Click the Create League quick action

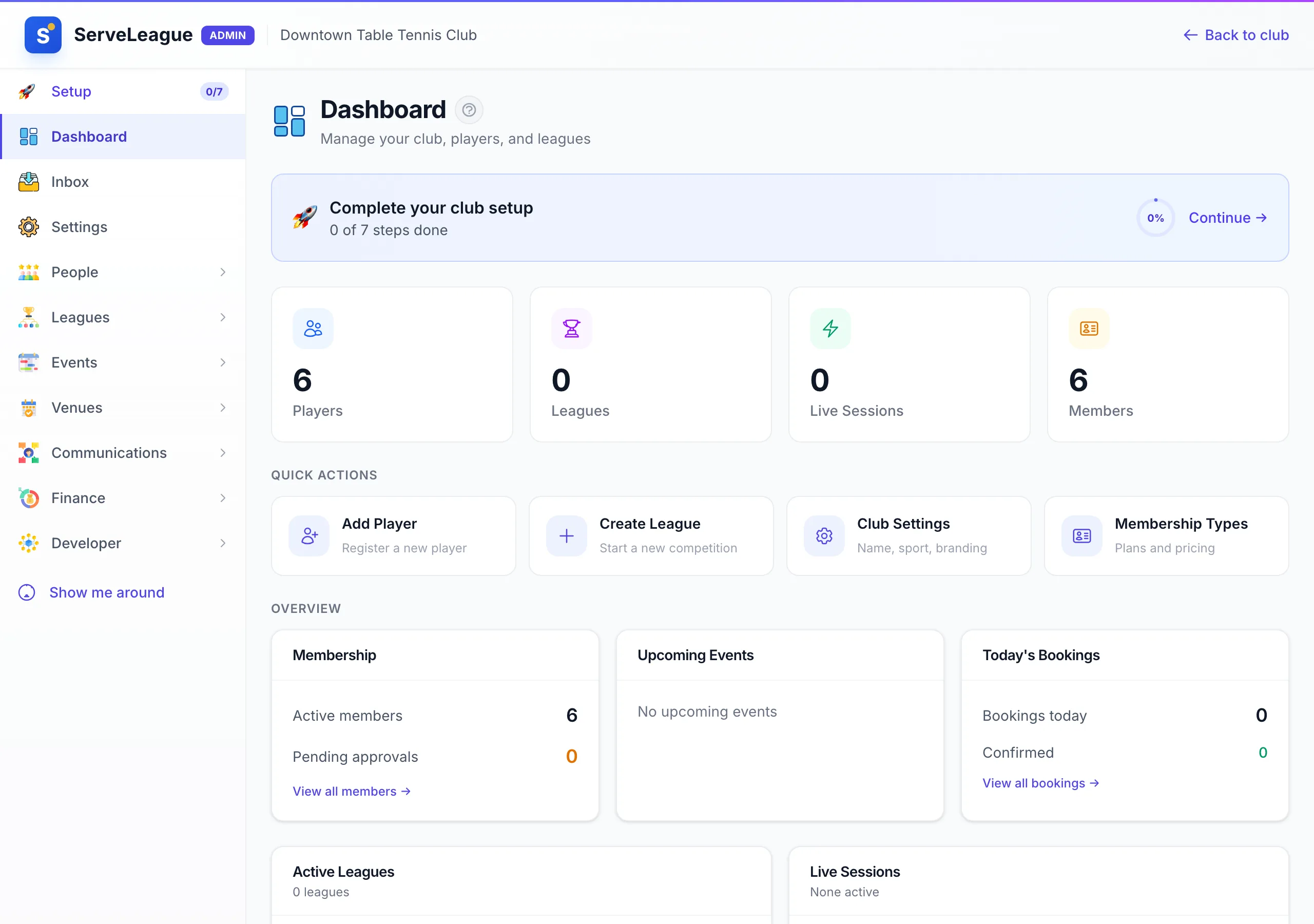[651, 536]
